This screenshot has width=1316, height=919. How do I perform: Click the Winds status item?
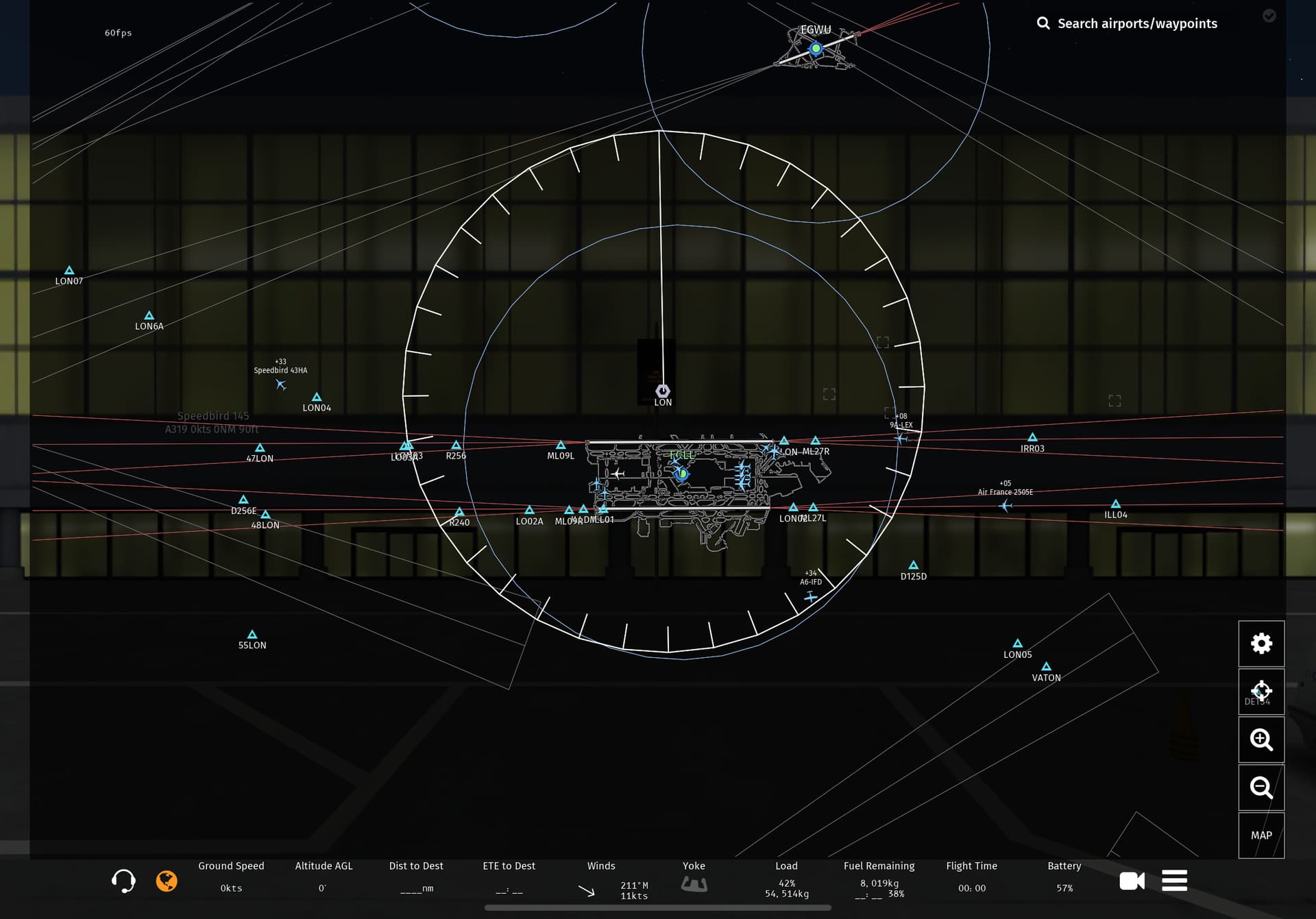tap(601, 881)
